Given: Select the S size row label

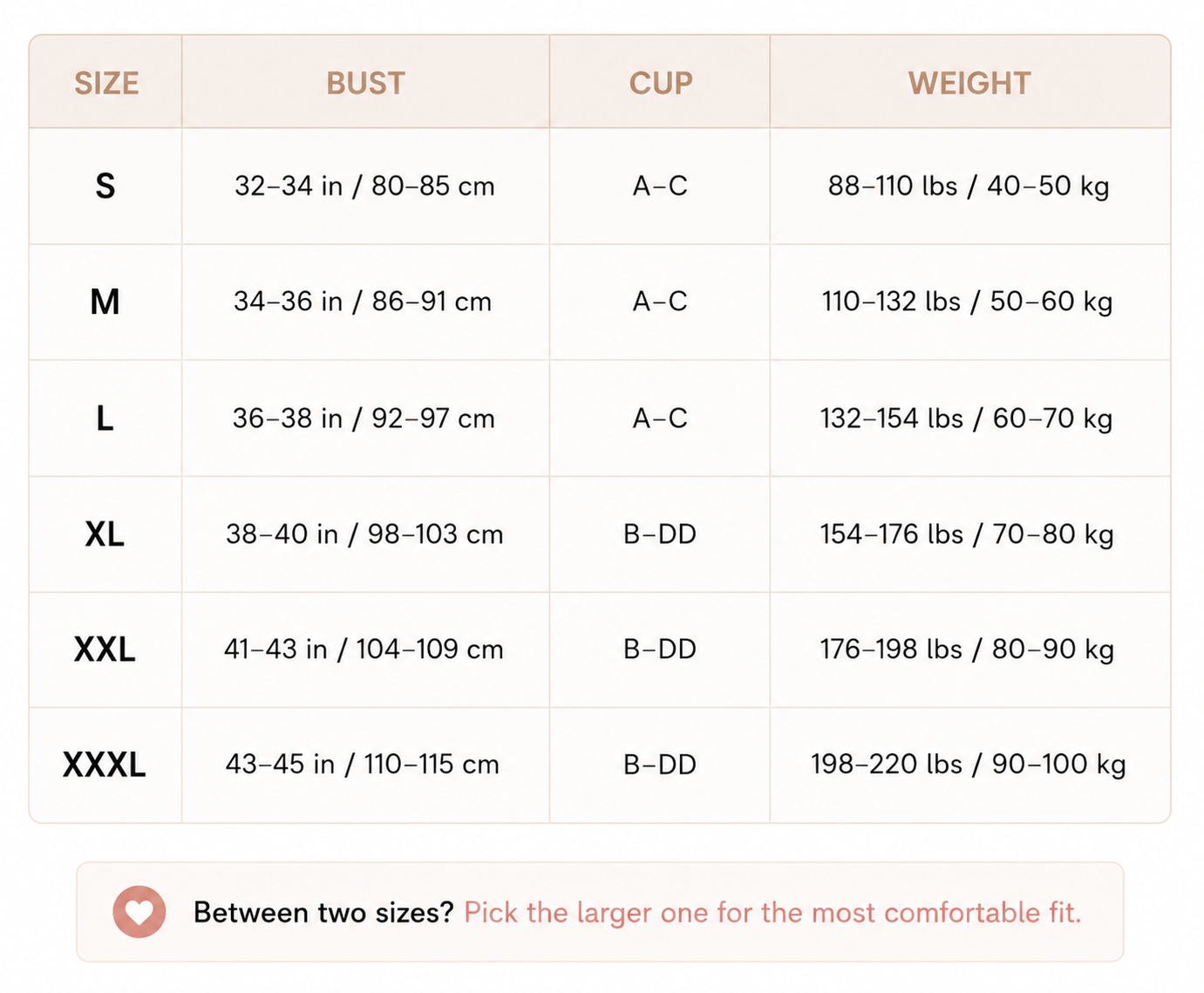Looking at the screenshot, I should (105, 187).
